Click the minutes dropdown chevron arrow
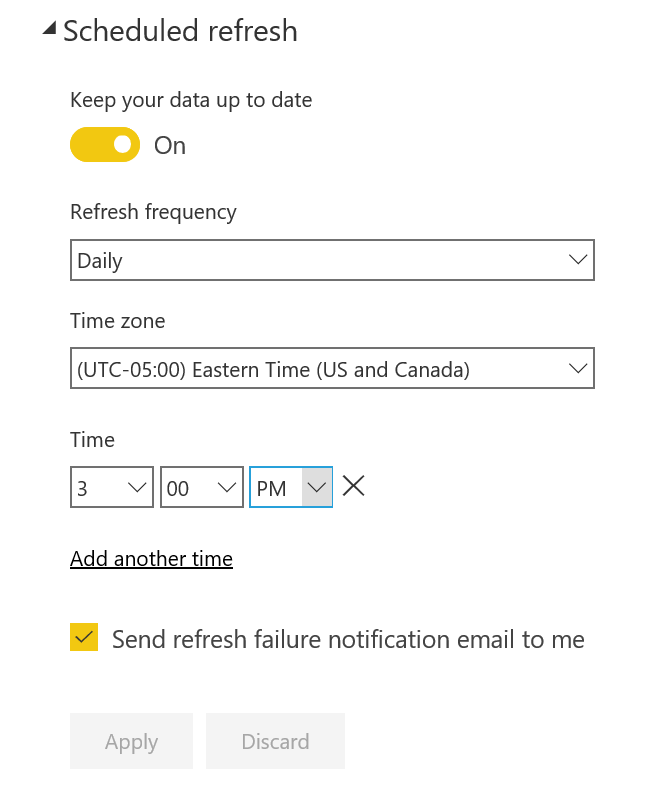Image resolution: width=650 pixels, height=799 pixels. (x=227, y=488)
